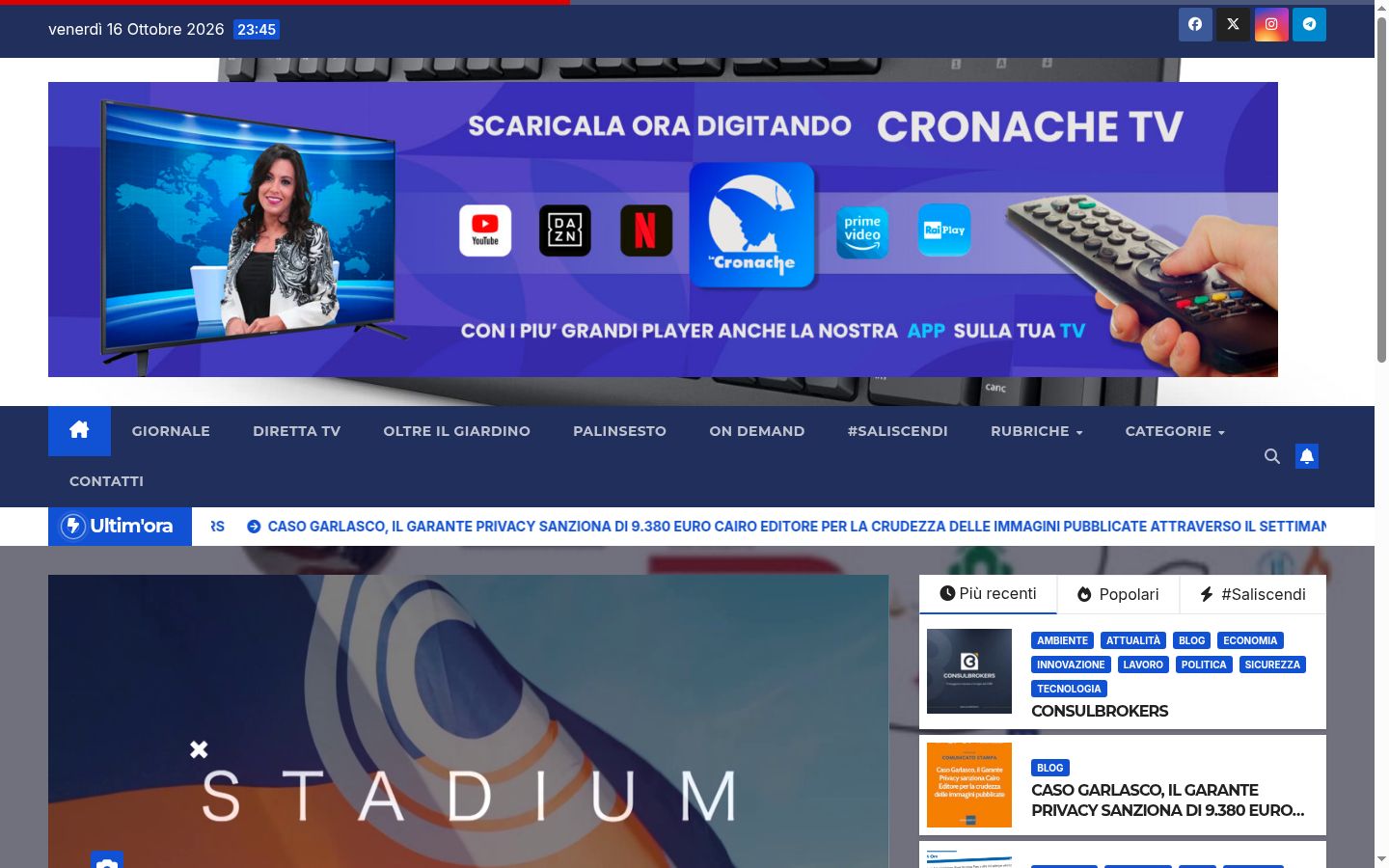Click the camera icon on featured image

tap(107, 860)
